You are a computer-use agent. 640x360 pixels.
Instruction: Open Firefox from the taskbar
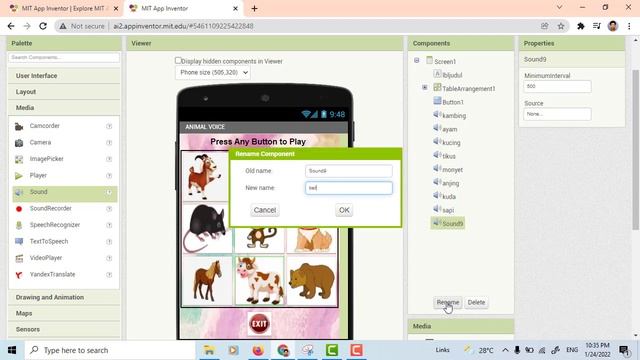tap(258, 350)
